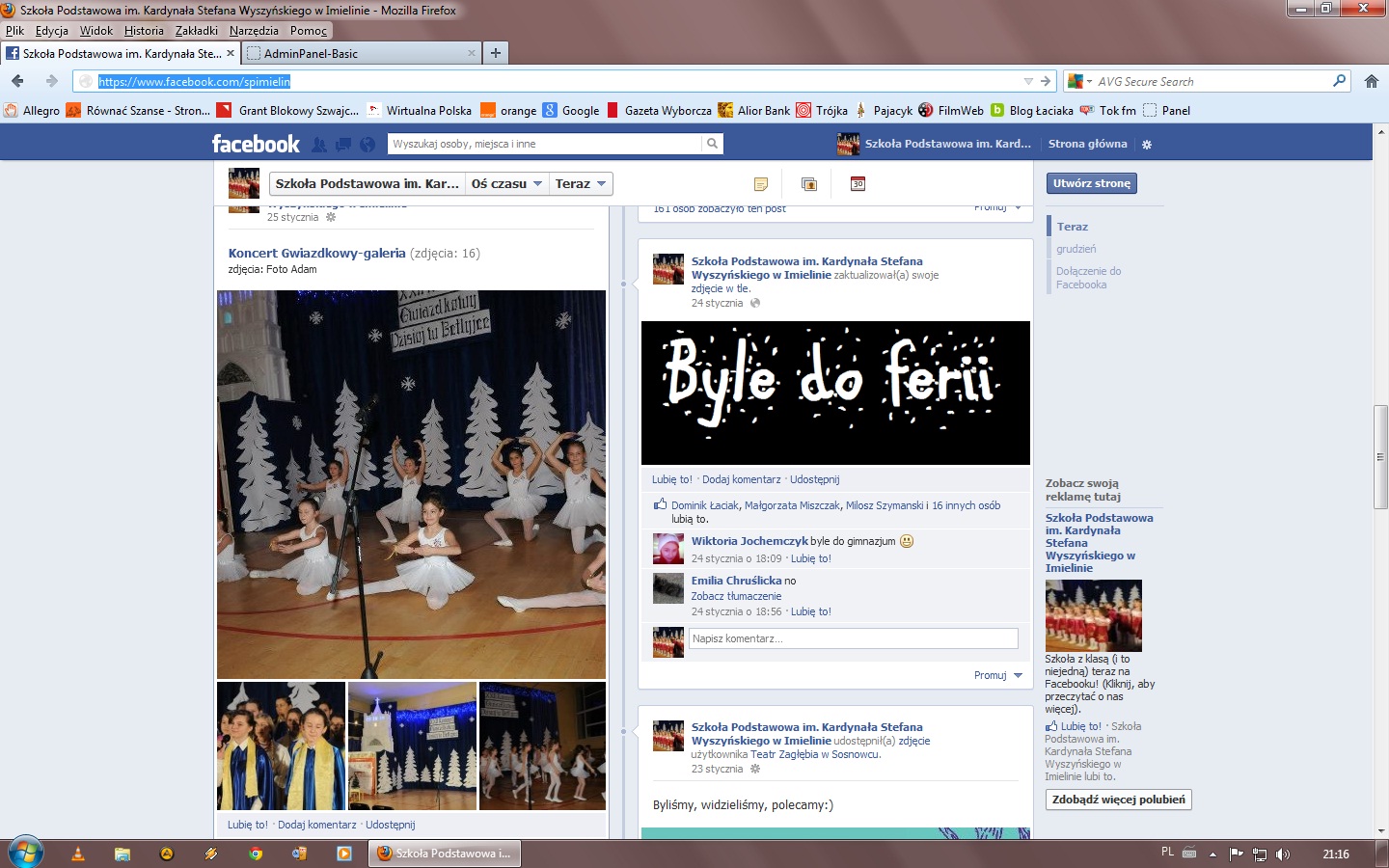Click the Utwórz stronę button
The image size is (1389, 868).
point(1092,183)
